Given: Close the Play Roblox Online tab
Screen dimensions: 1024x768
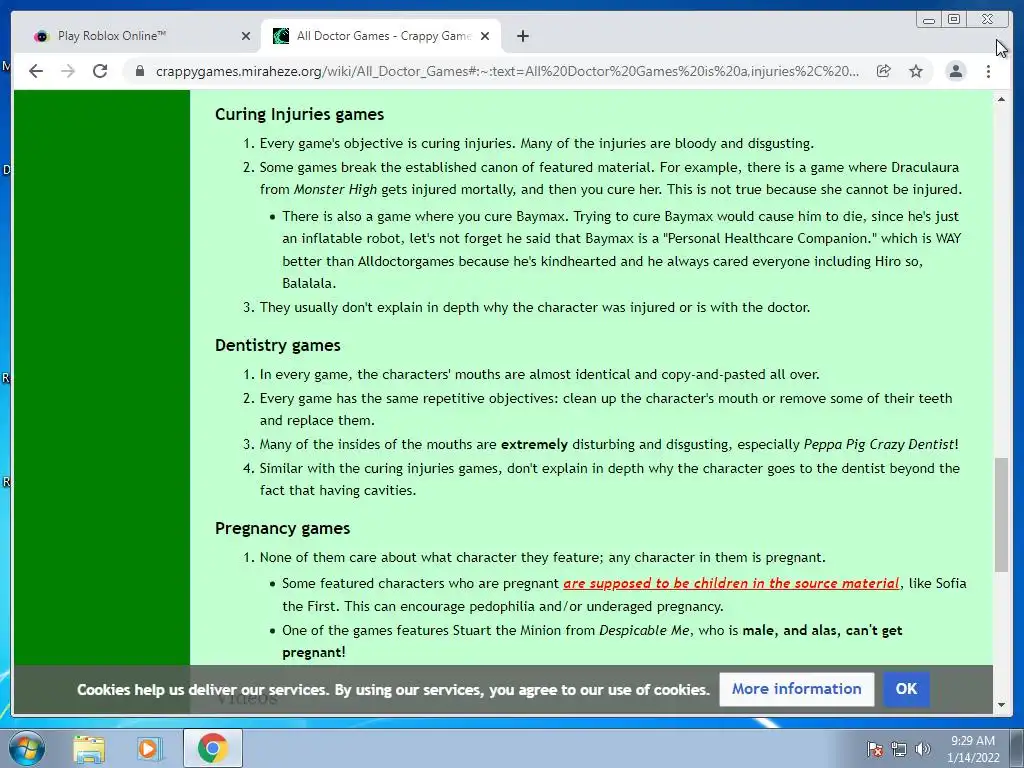Looking at the screenshot, I should tap(246, 36).
